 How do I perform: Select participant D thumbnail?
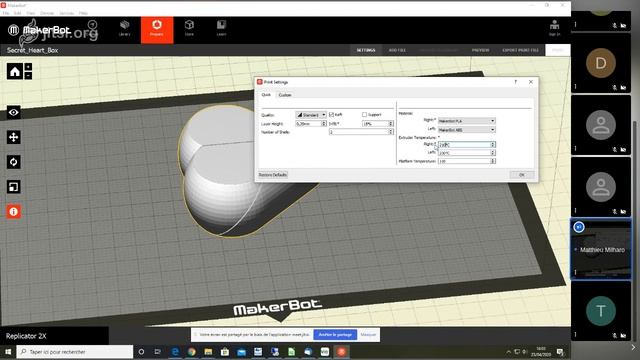[x=601, y=63]
